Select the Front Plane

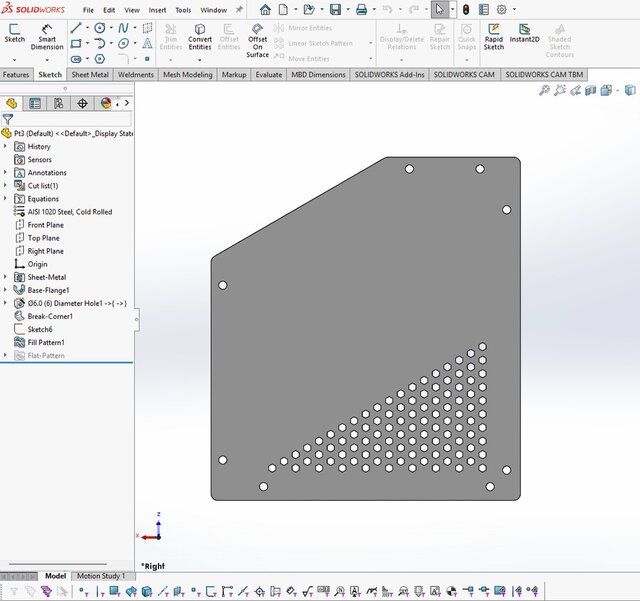pos(45,225)
